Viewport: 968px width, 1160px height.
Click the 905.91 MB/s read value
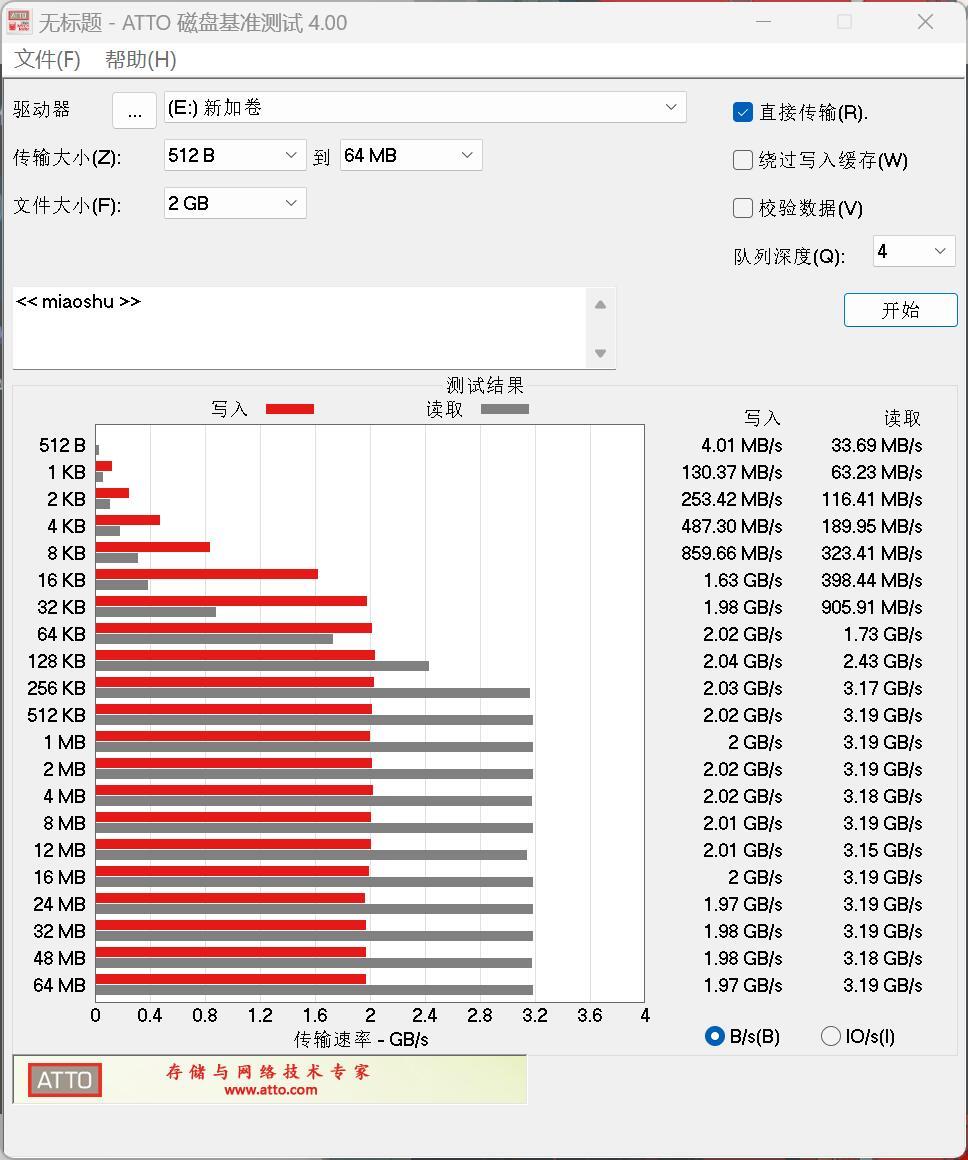point(872,607)
